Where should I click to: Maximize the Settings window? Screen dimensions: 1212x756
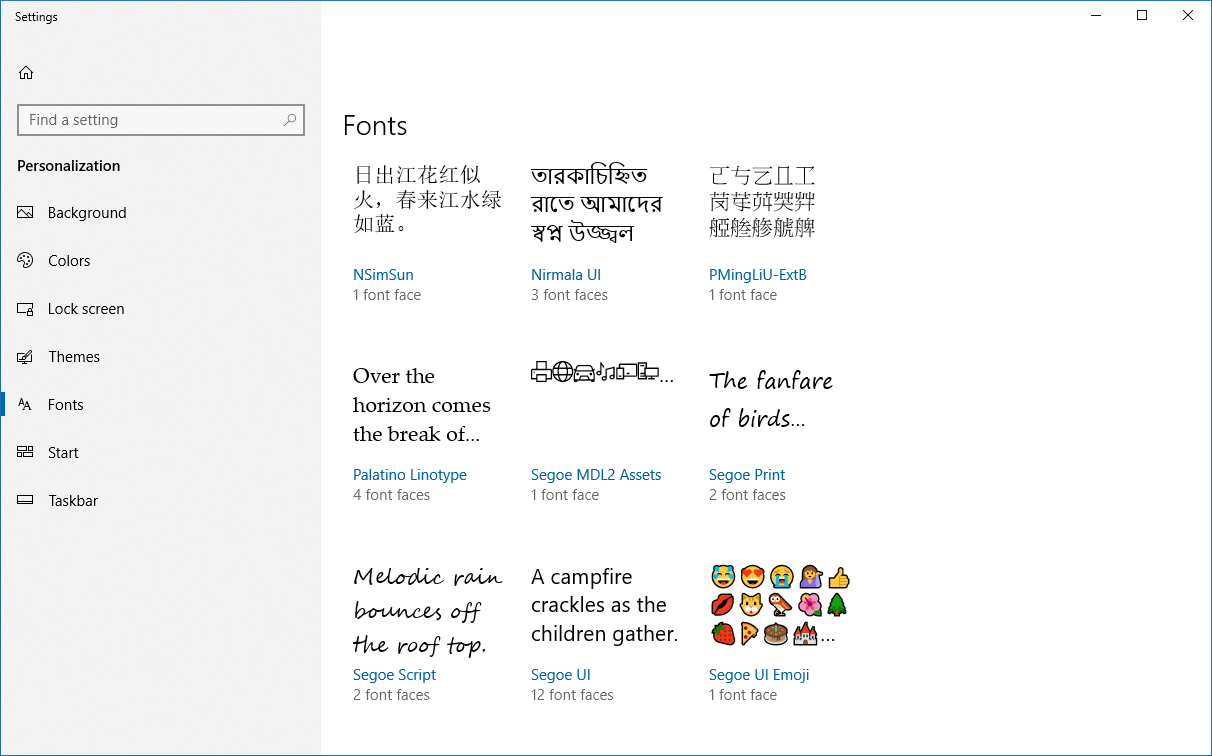(1142, 16)
